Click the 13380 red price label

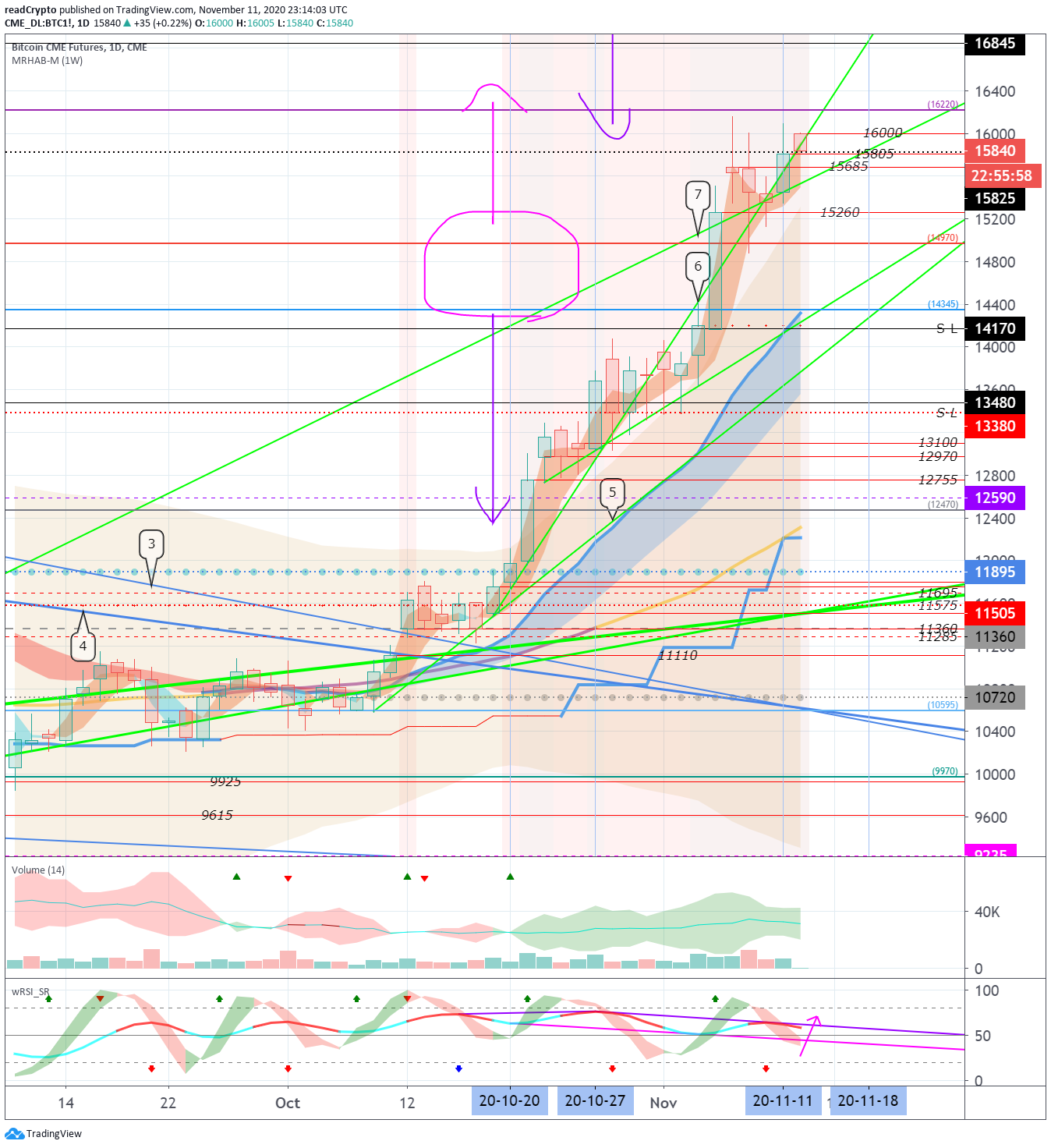[x=995, y=426]
